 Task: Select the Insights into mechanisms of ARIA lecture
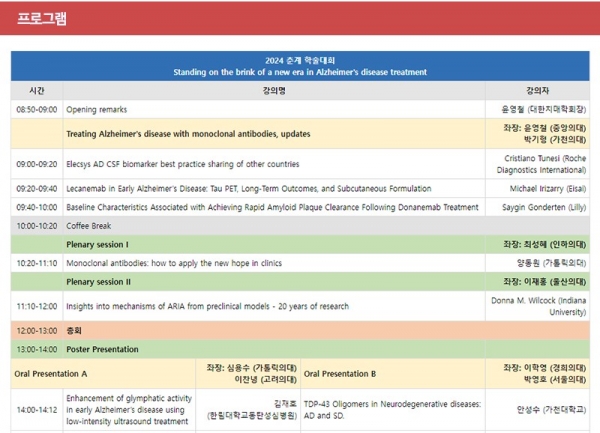(x=207, y=304)
